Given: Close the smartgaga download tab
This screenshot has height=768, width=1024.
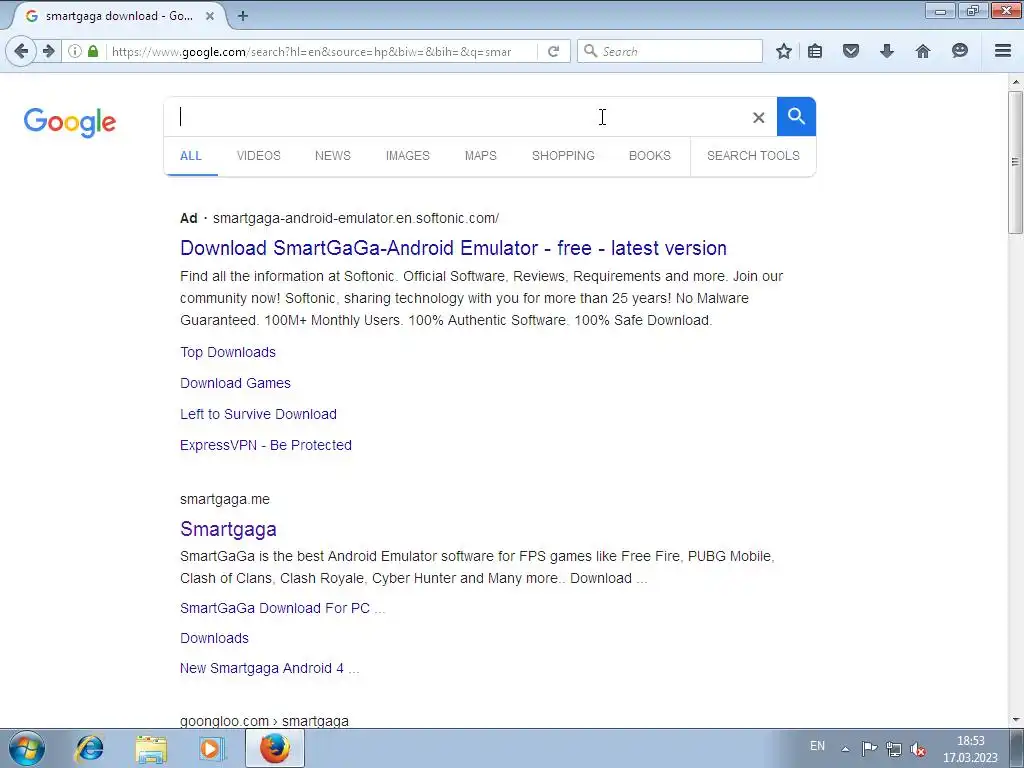Looking at the screenshot, I should [210, 16].
